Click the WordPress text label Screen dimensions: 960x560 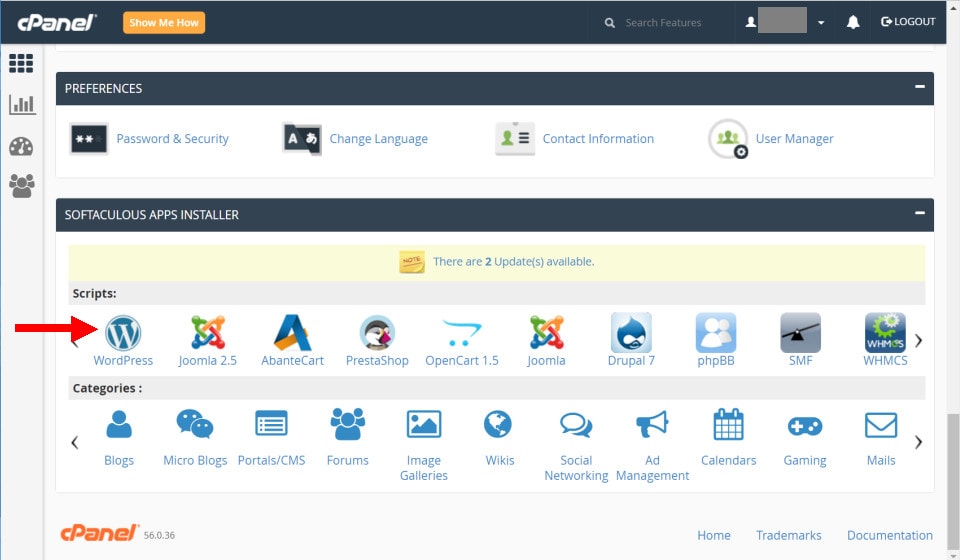click(x=123, y=360)
